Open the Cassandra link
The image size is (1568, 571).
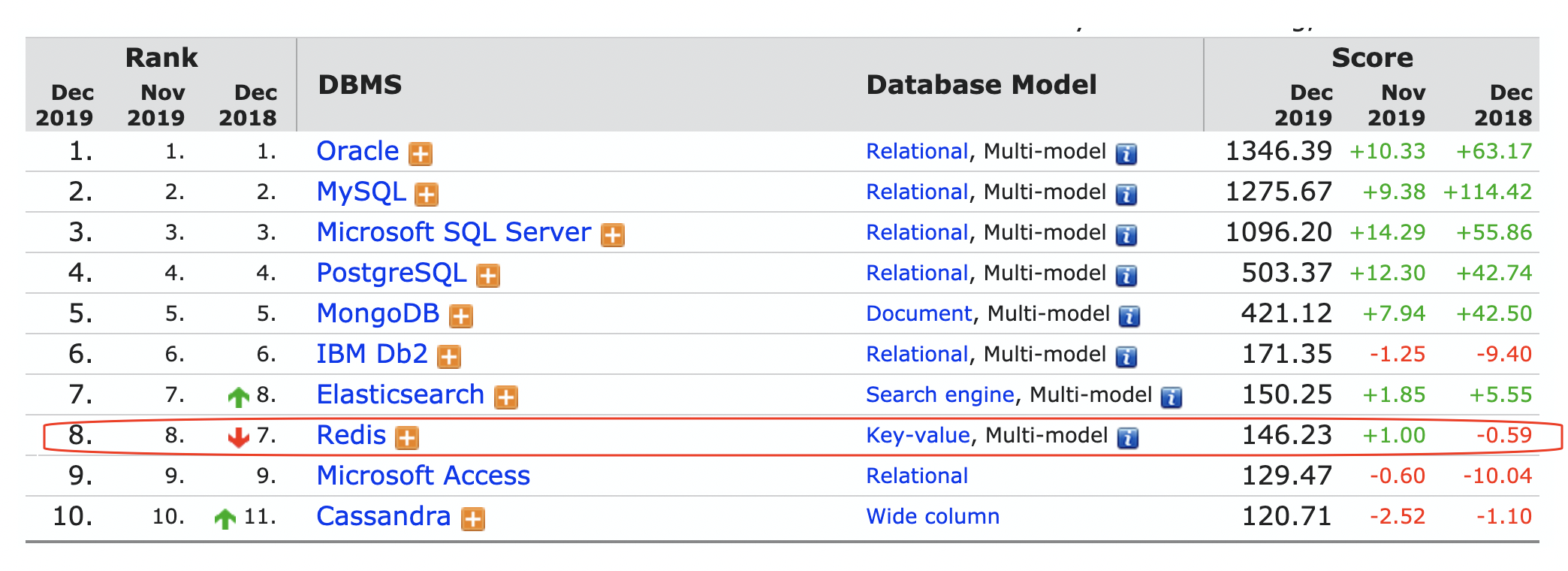click(x=383, y=517)
